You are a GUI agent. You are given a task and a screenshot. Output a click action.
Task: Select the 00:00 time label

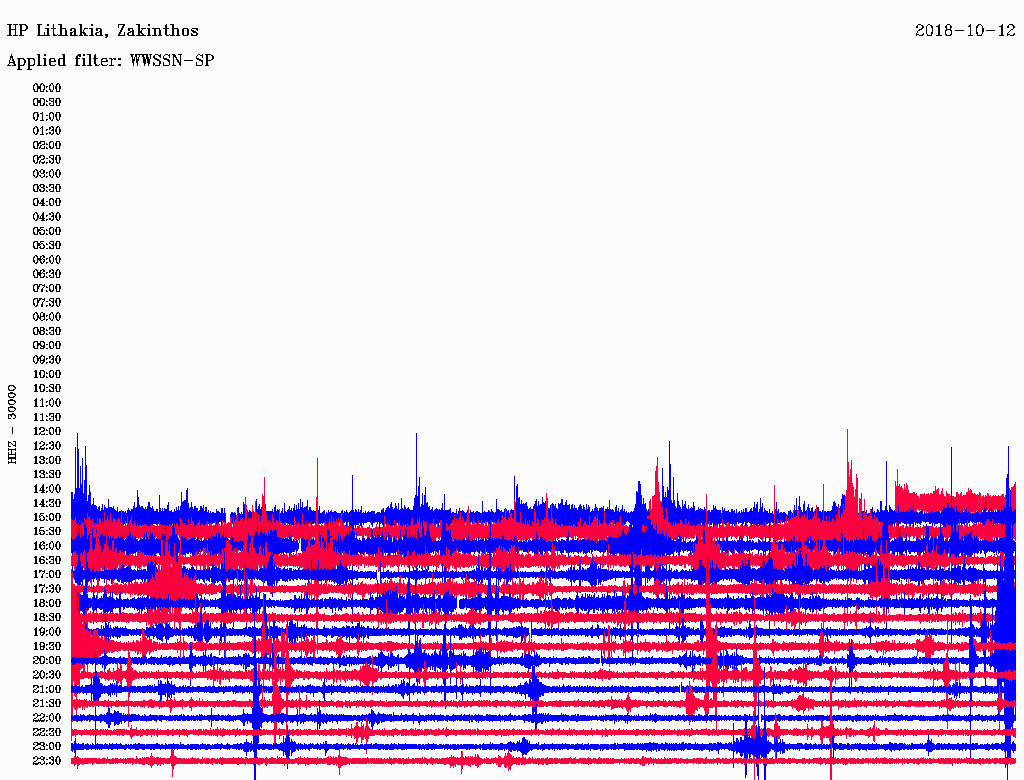click(x=47, y=88)
